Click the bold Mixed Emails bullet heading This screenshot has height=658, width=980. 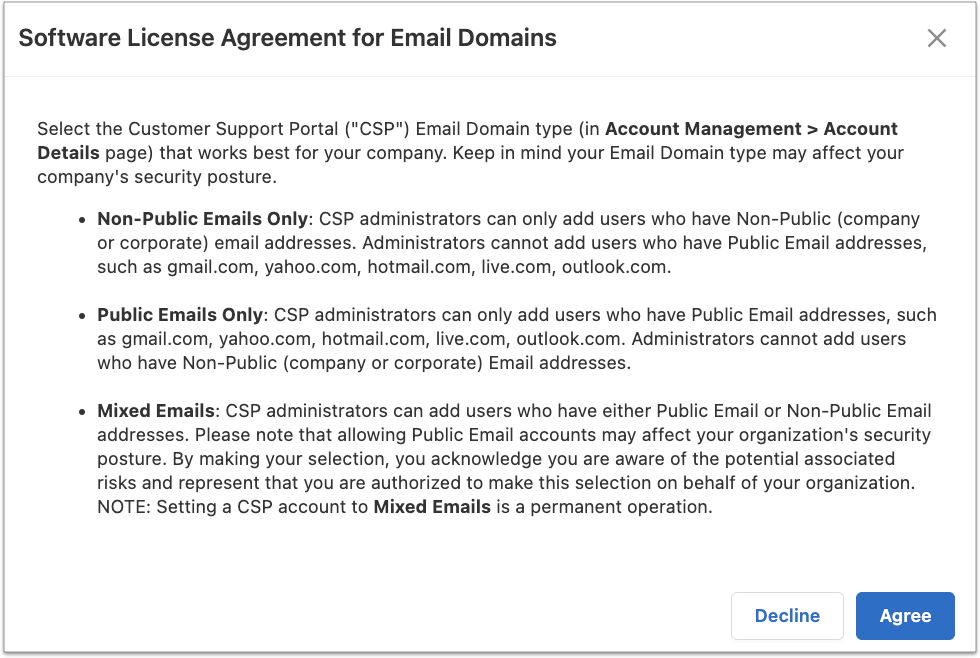tap(156, 411)
